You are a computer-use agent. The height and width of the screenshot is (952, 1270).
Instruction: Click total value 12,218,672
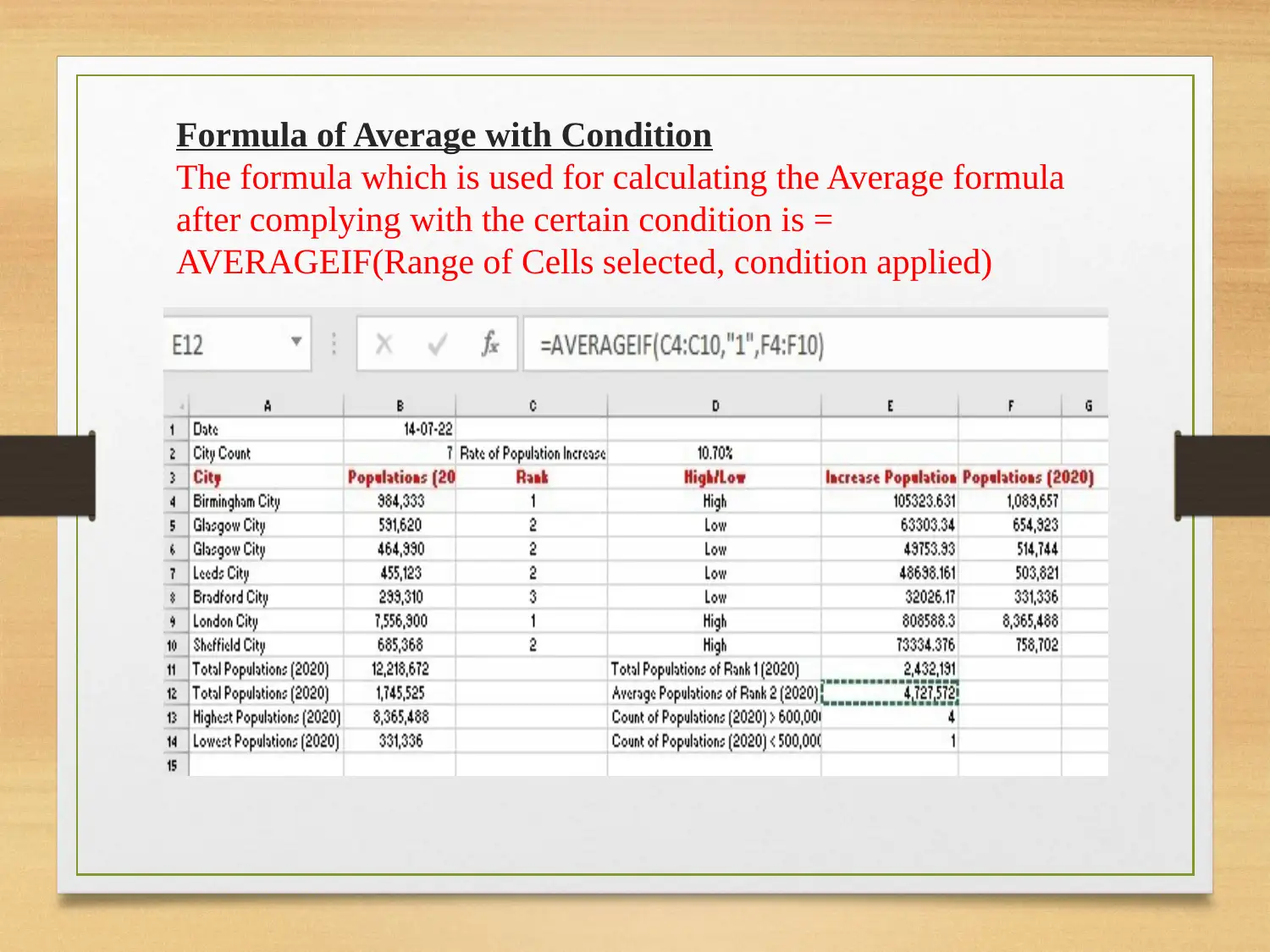(x=400, y=669)
